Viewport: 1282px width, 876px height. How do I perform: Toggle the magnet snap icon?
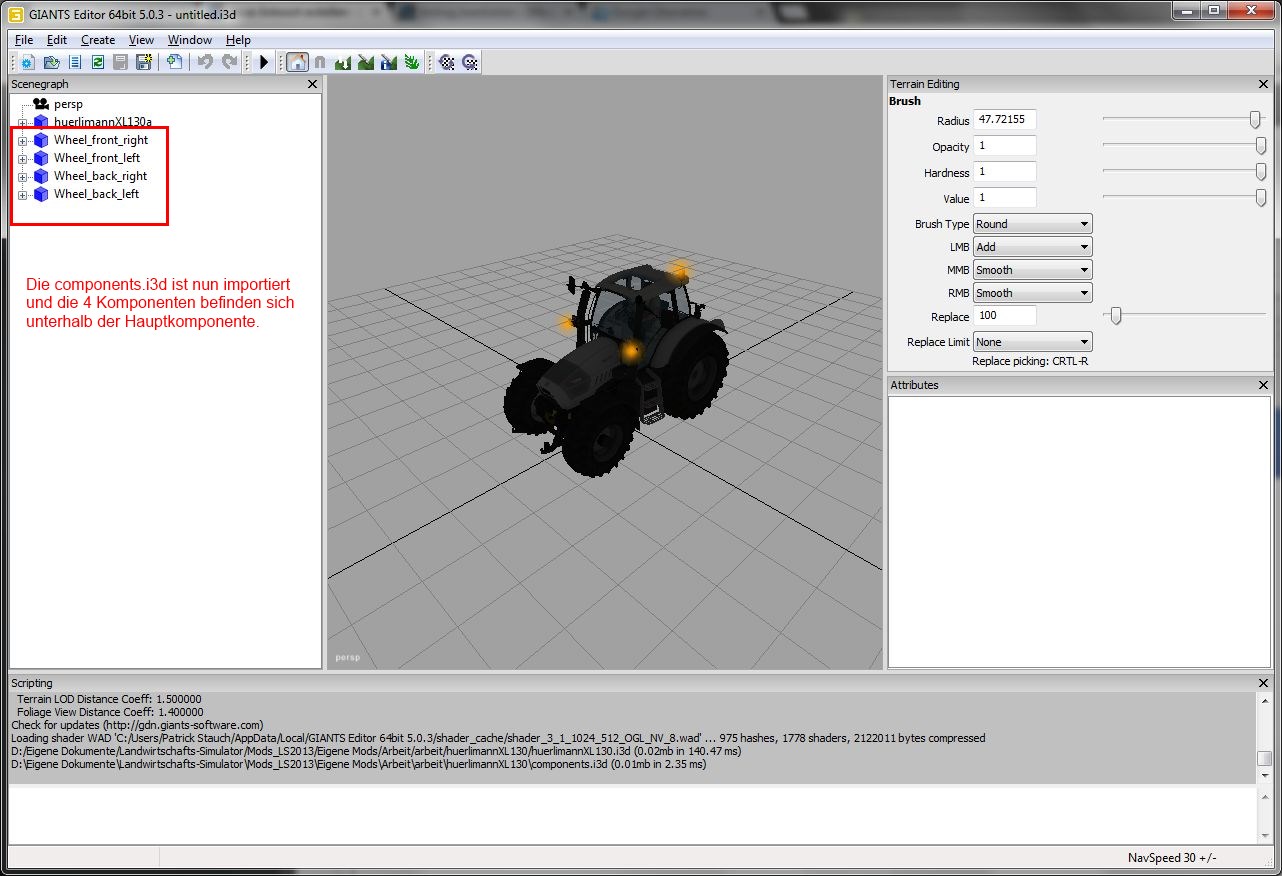(320, 62)
